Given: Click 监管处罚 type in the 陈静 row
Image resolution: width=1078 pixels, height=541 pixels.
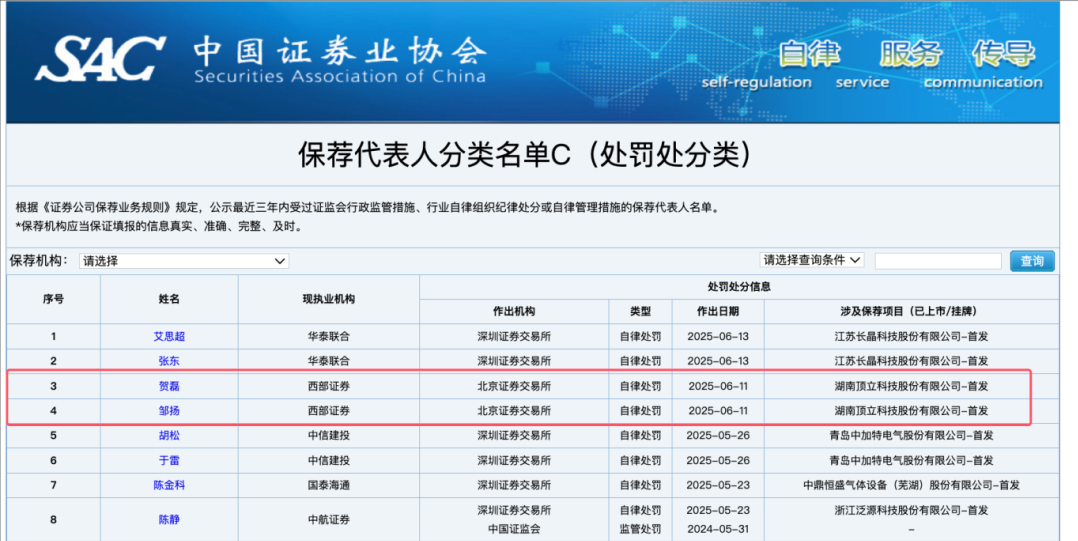Looking at the screenshot, I should pyautogui.click(x=640, y=529).
